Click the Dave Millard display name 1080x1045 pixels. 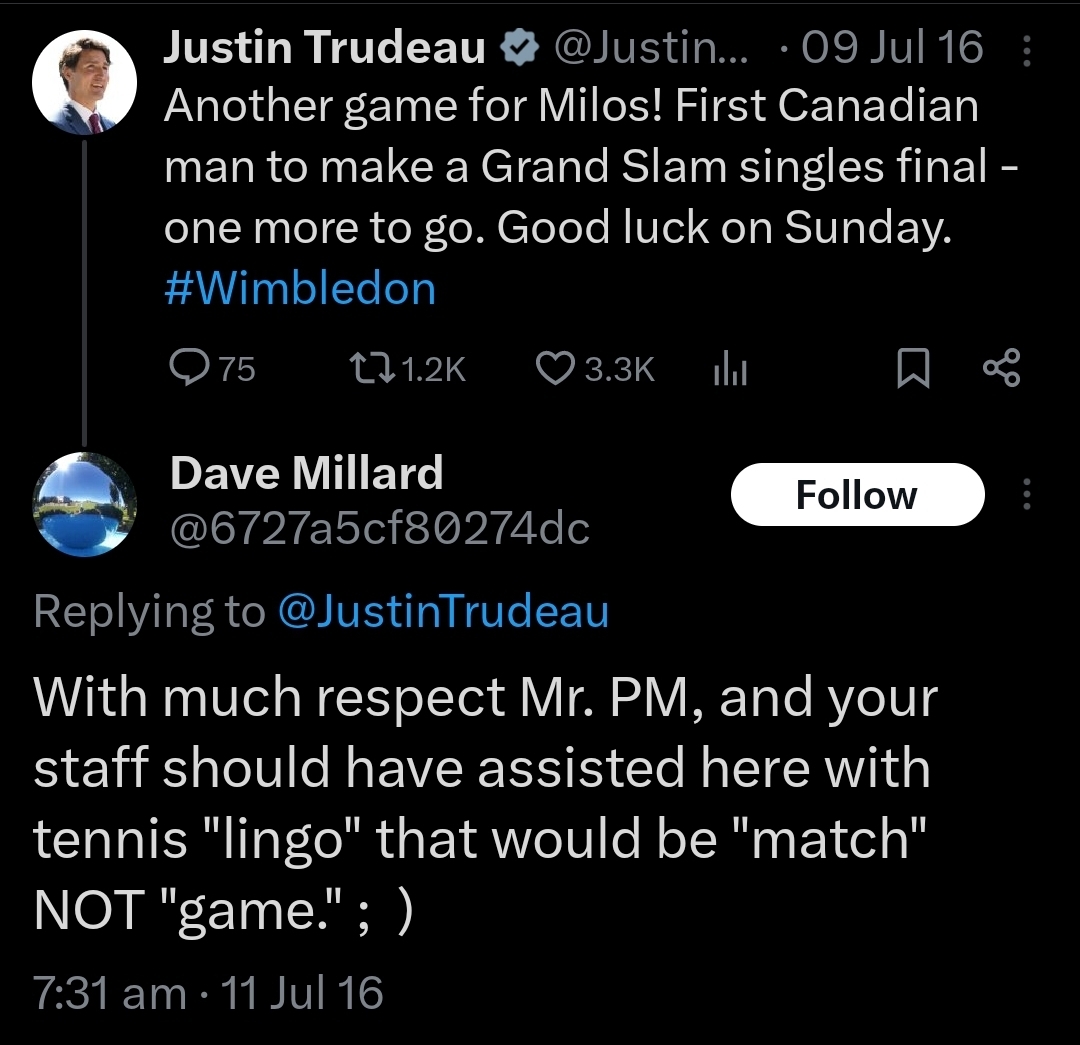tap(306, 472)
